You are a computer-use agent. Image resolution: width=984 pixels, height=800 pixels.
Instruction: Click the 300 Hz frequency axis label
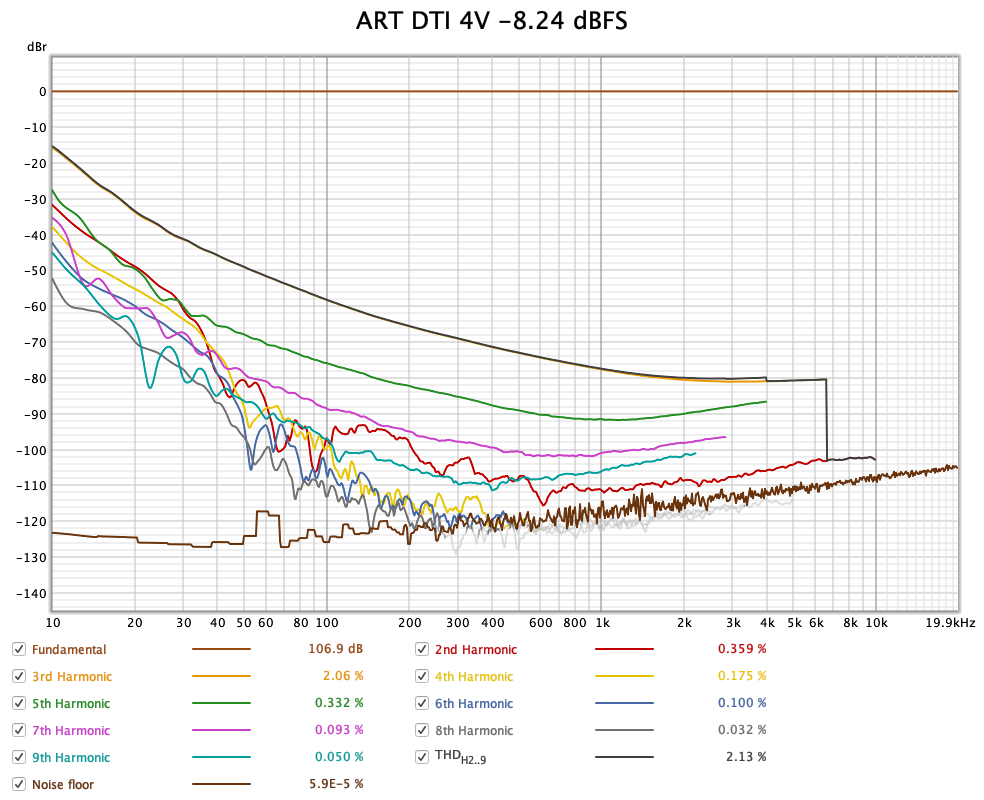click(x=458, y=623)
